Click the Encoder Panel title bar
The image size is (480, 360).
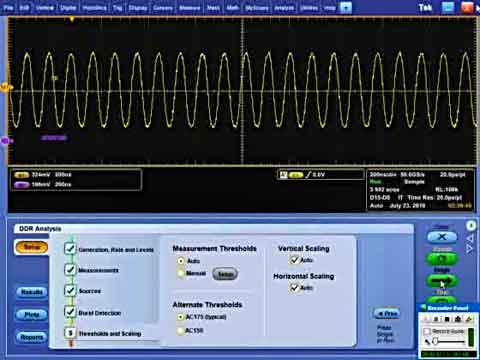[449, 308]
